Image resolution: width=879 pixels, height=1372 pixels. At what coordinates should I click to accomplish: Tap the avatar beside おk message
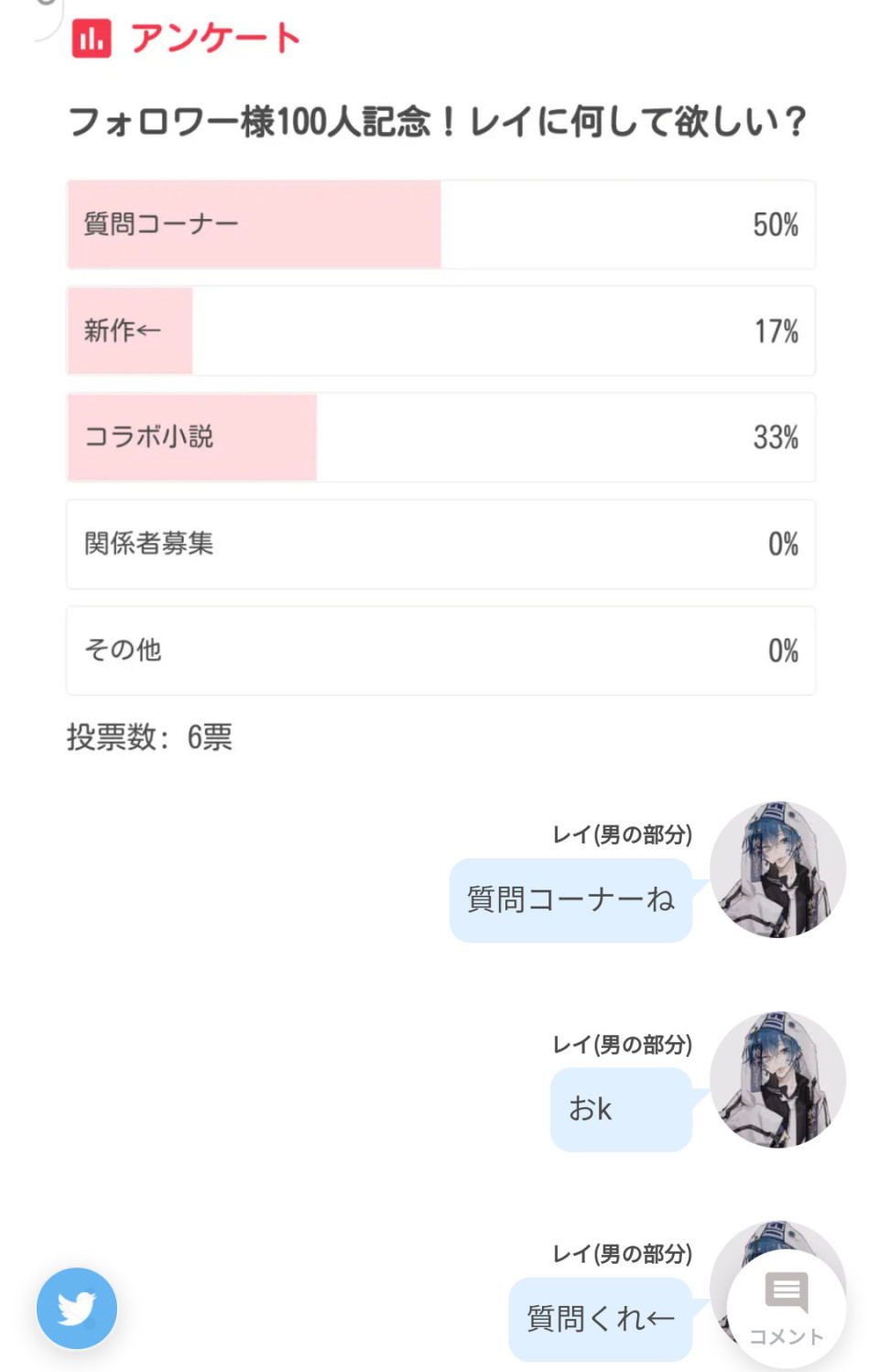click(x=777, y=1079)
